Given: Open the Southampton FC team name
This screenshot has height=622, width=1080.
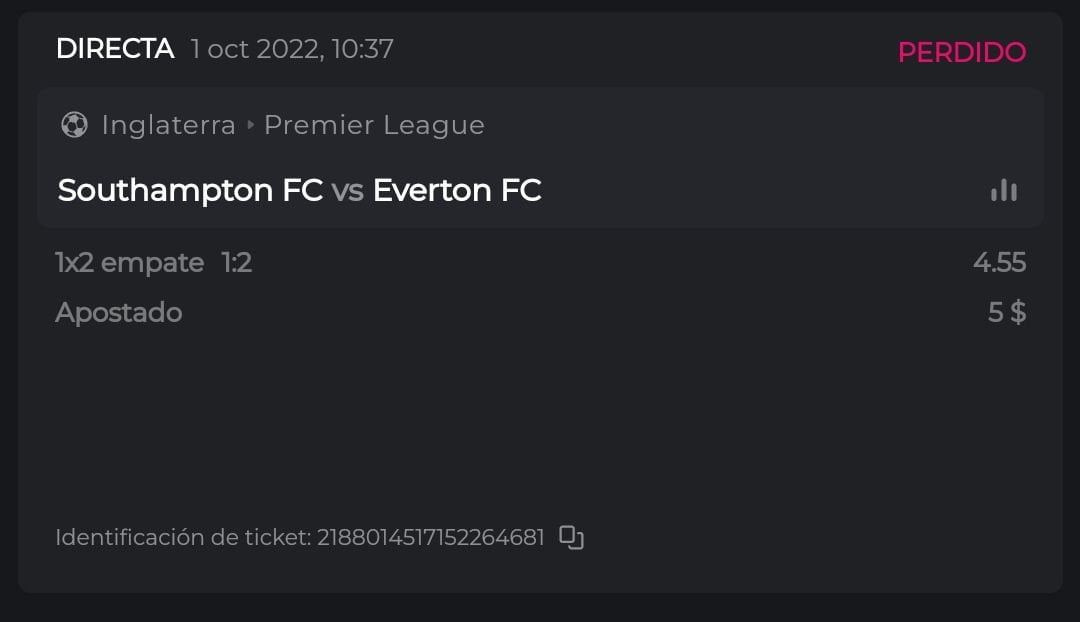Looking at the screenshot, I should (190, 190).
